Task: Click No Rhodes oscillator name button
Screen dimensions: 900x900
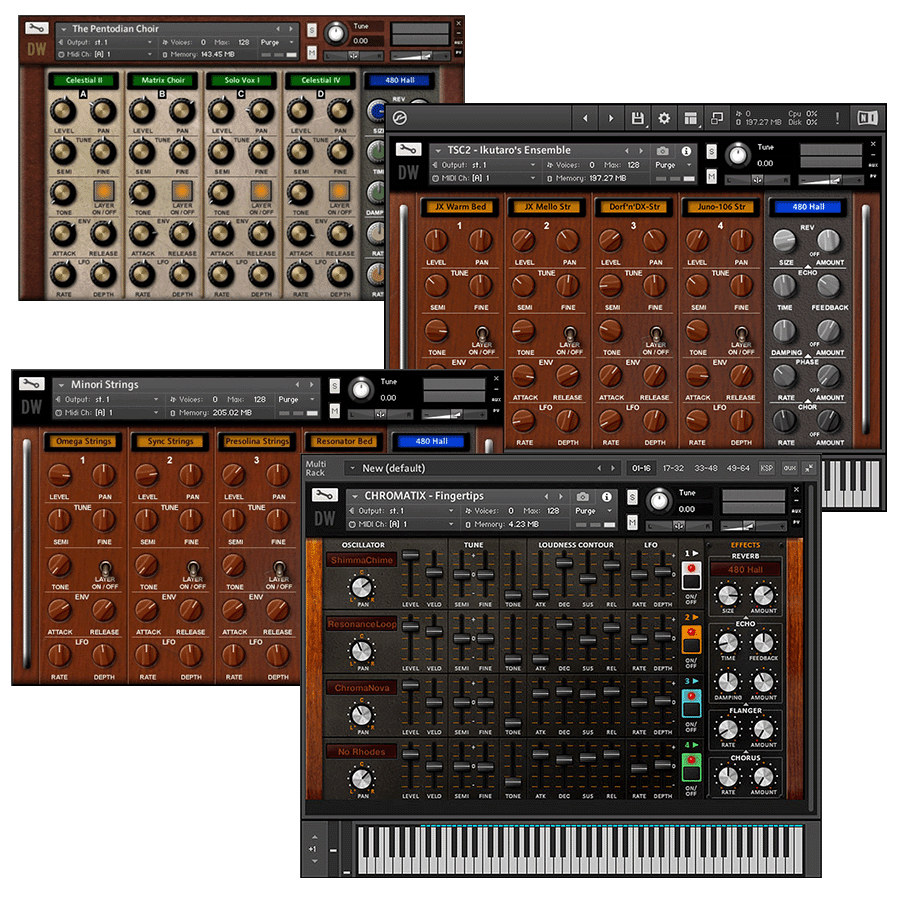Action: point(362,752)
